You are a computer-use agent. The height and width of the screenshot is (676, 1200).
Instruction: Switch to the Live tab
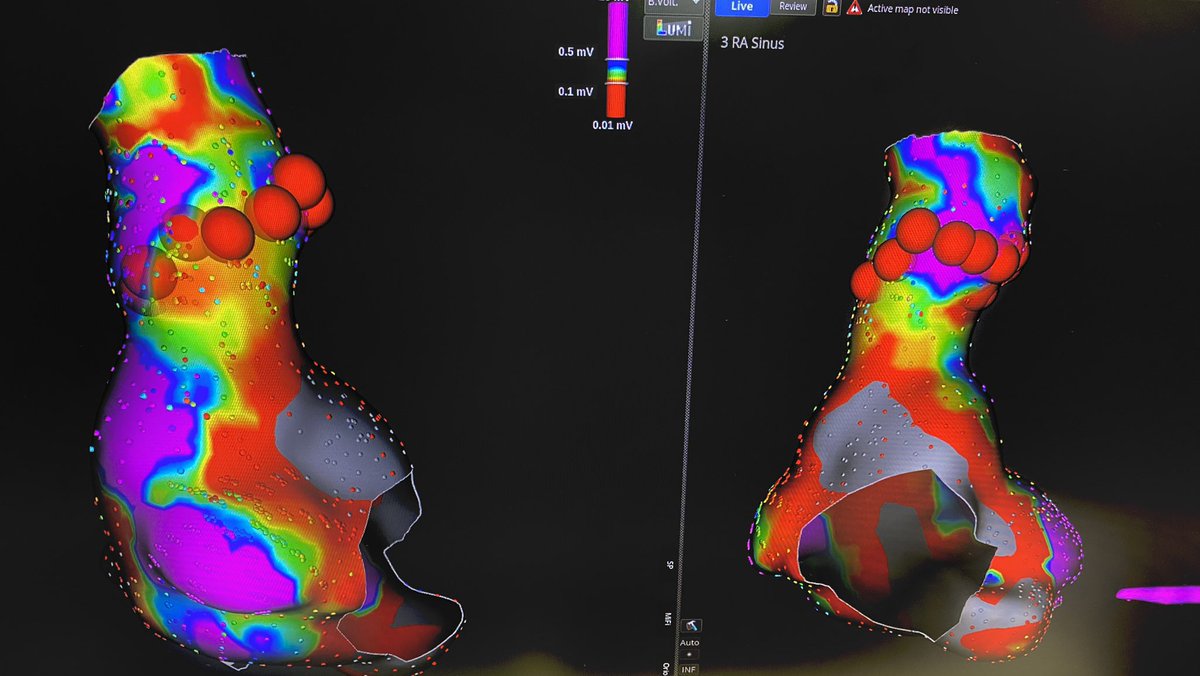tap(742, 7)
